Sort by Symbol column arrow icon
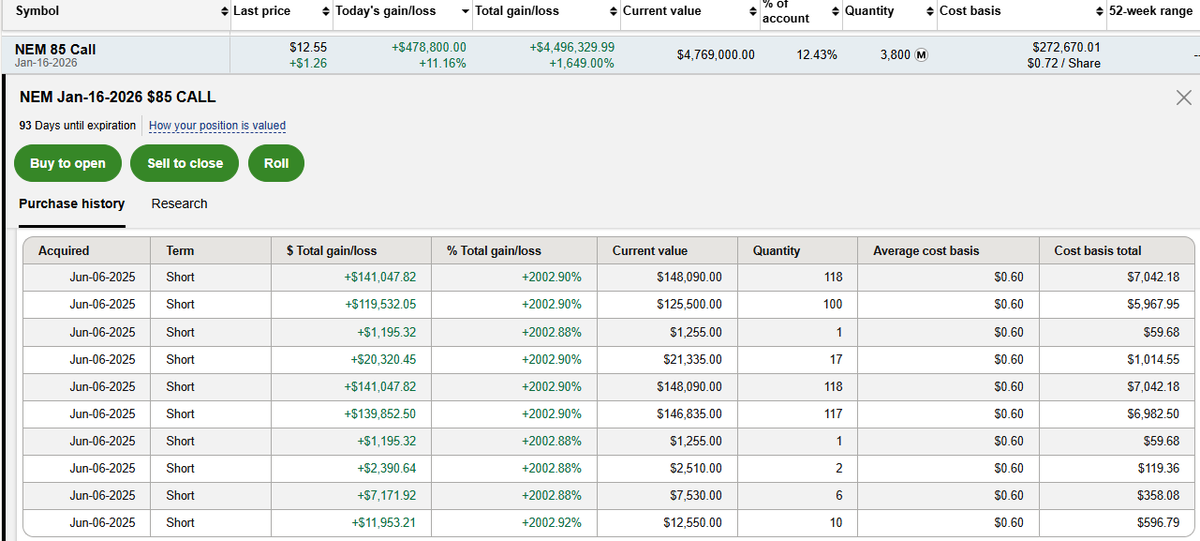Image resolution: width=1200 pixels, height=541 pixels. point(223,11)
